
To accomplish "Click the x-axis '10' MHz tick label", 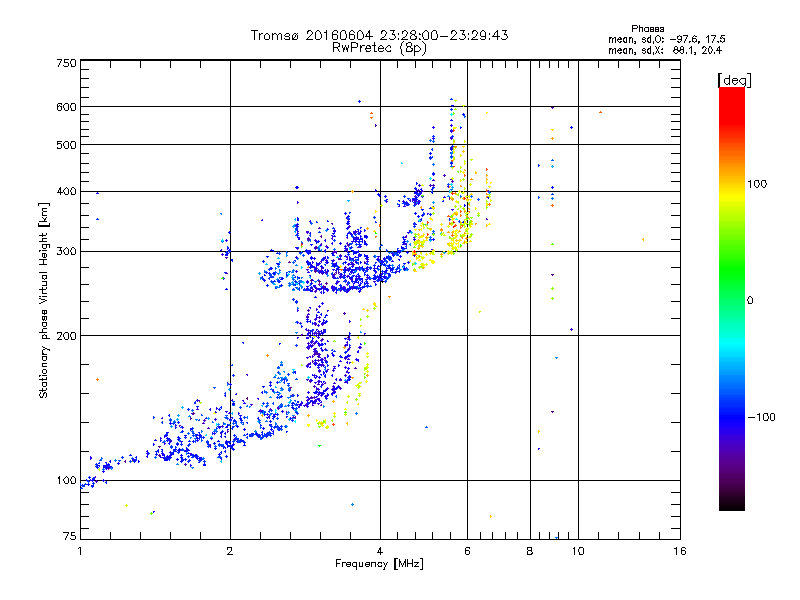I will tap(578, 551).
